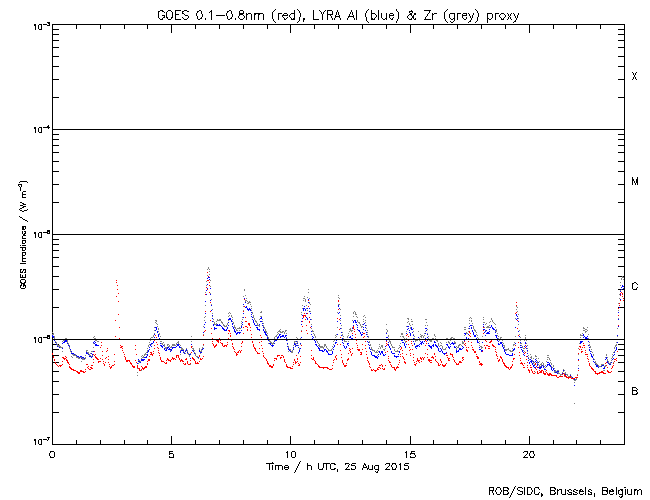Select the 10⁻⁵ y-axis tick label

[x=38, y=235]
